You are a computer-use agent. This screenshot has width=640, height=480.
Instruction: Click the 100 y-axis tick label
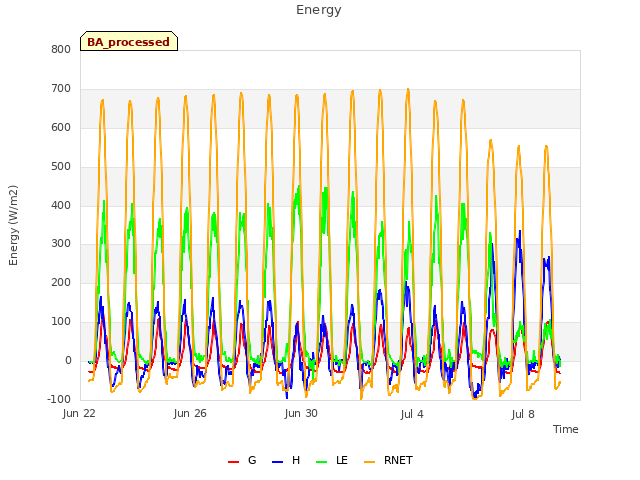click(x=61, y=322)
